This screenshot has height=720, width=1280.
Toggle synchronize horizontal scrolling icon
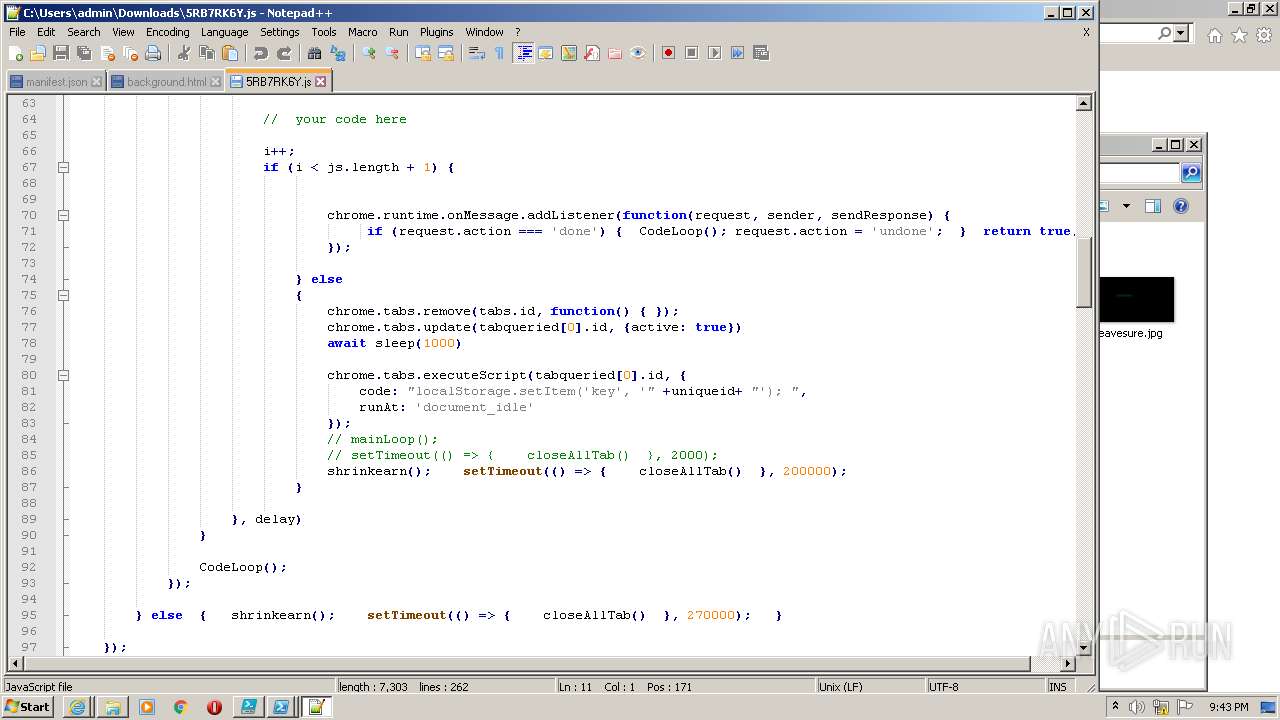click(x=446, y=53)
